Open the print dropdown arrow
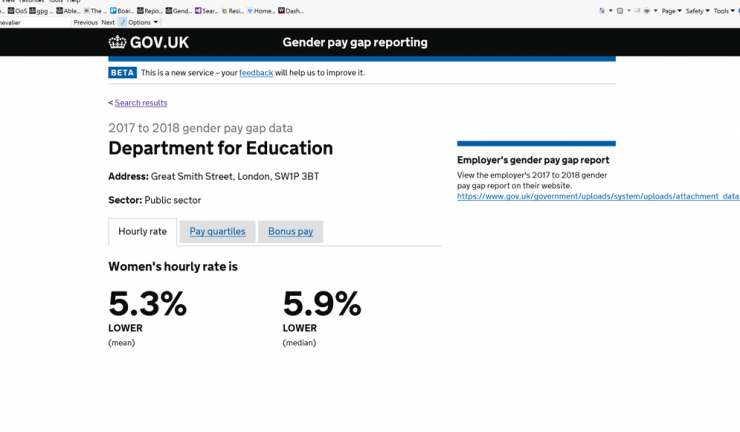 [656, 10]
